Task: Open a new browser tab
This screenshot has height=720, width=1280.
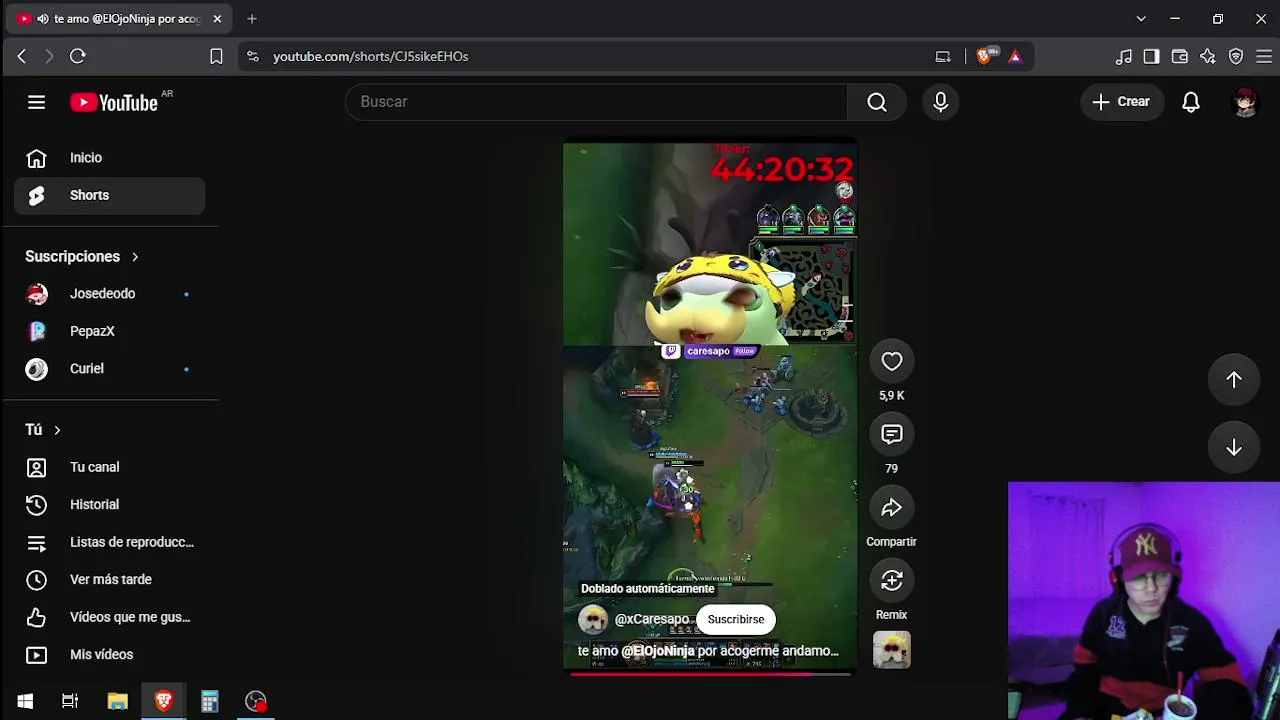Action: tap(252, 19)
